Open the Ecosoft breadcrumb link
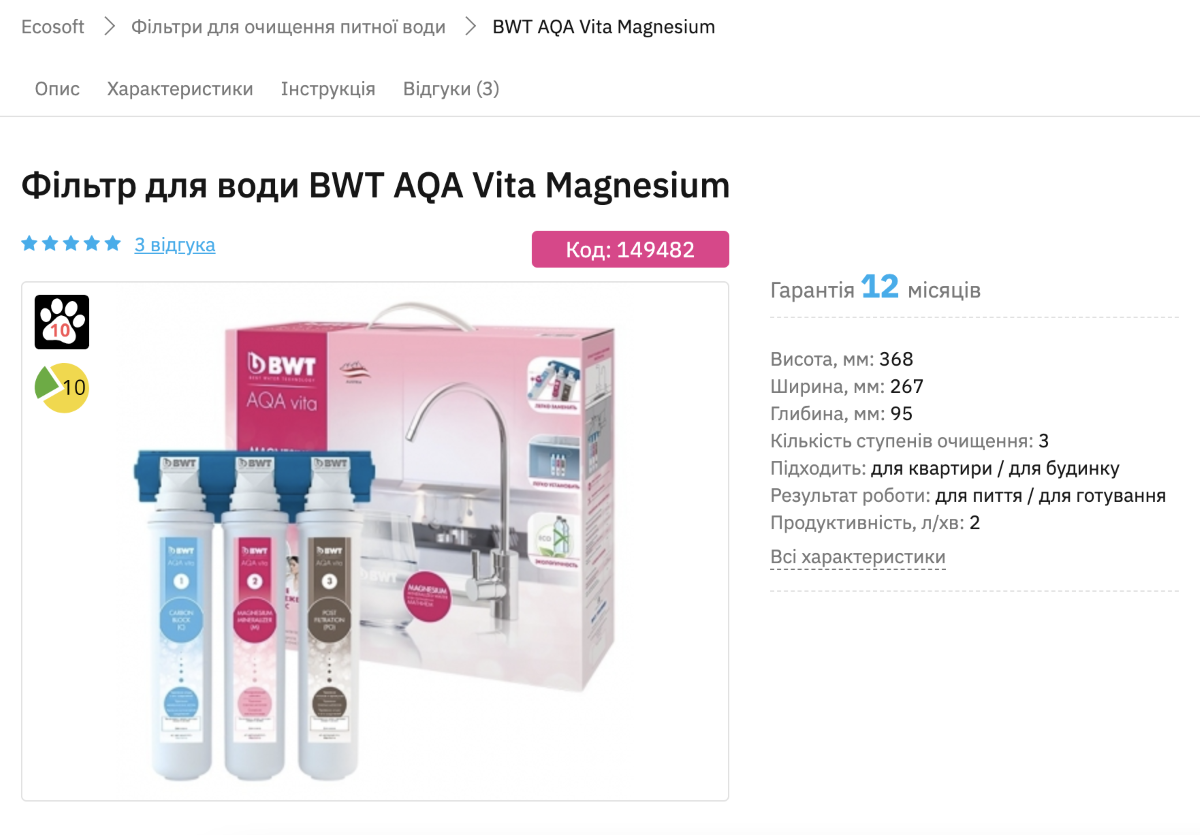 pyautogui.click(x=51, y=27)
